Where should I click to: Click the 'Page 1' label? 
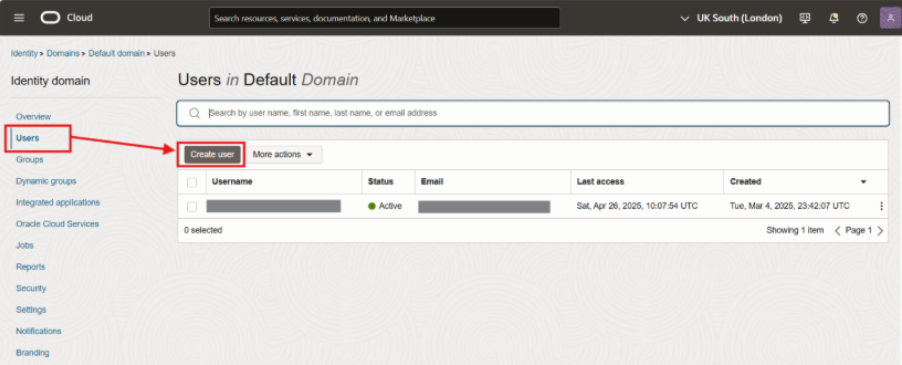pos(858,230)
